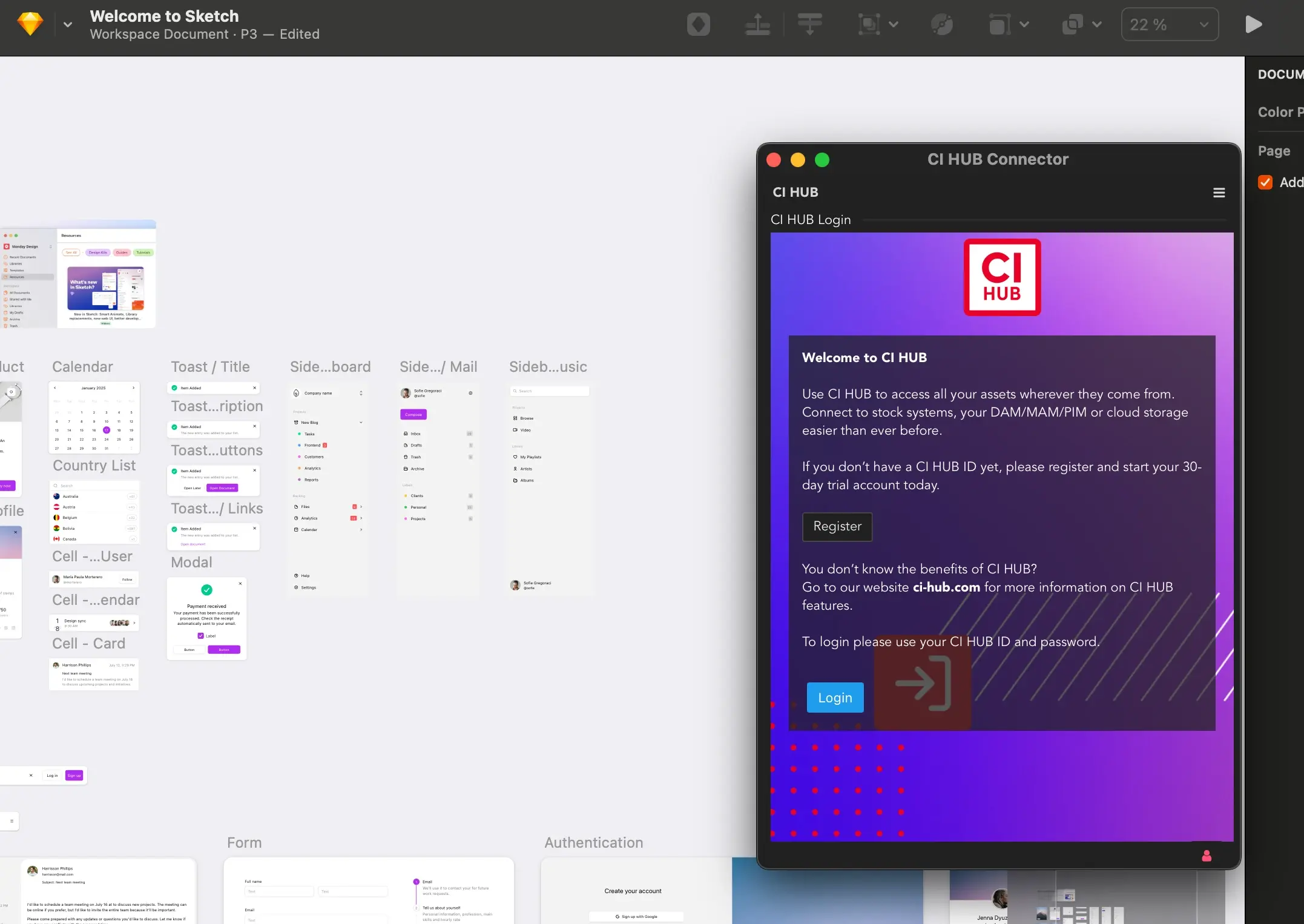Open the dropdown arrow beside the Union icon
Image resolution: width=1304 pixels, height=924 pixels.
[1097, 25]
